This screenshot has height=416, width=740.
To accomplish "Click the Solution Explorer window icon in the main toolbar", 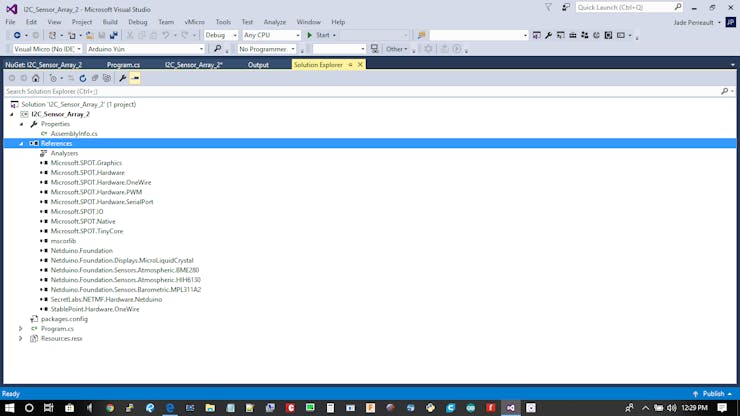I will click(537, 35).
